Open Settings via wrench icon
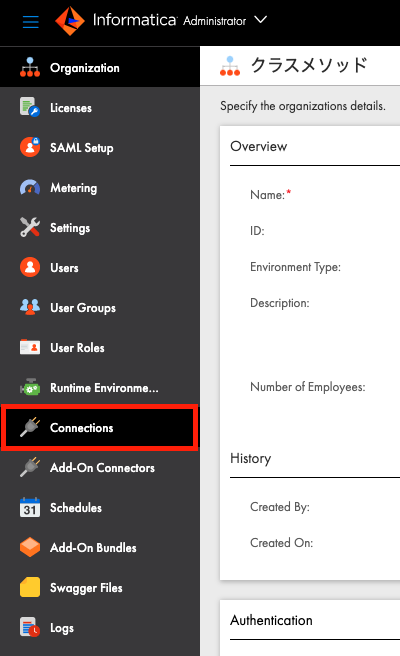Image resolution: width=400 pixels, height=656 pixels. point(30,227)
